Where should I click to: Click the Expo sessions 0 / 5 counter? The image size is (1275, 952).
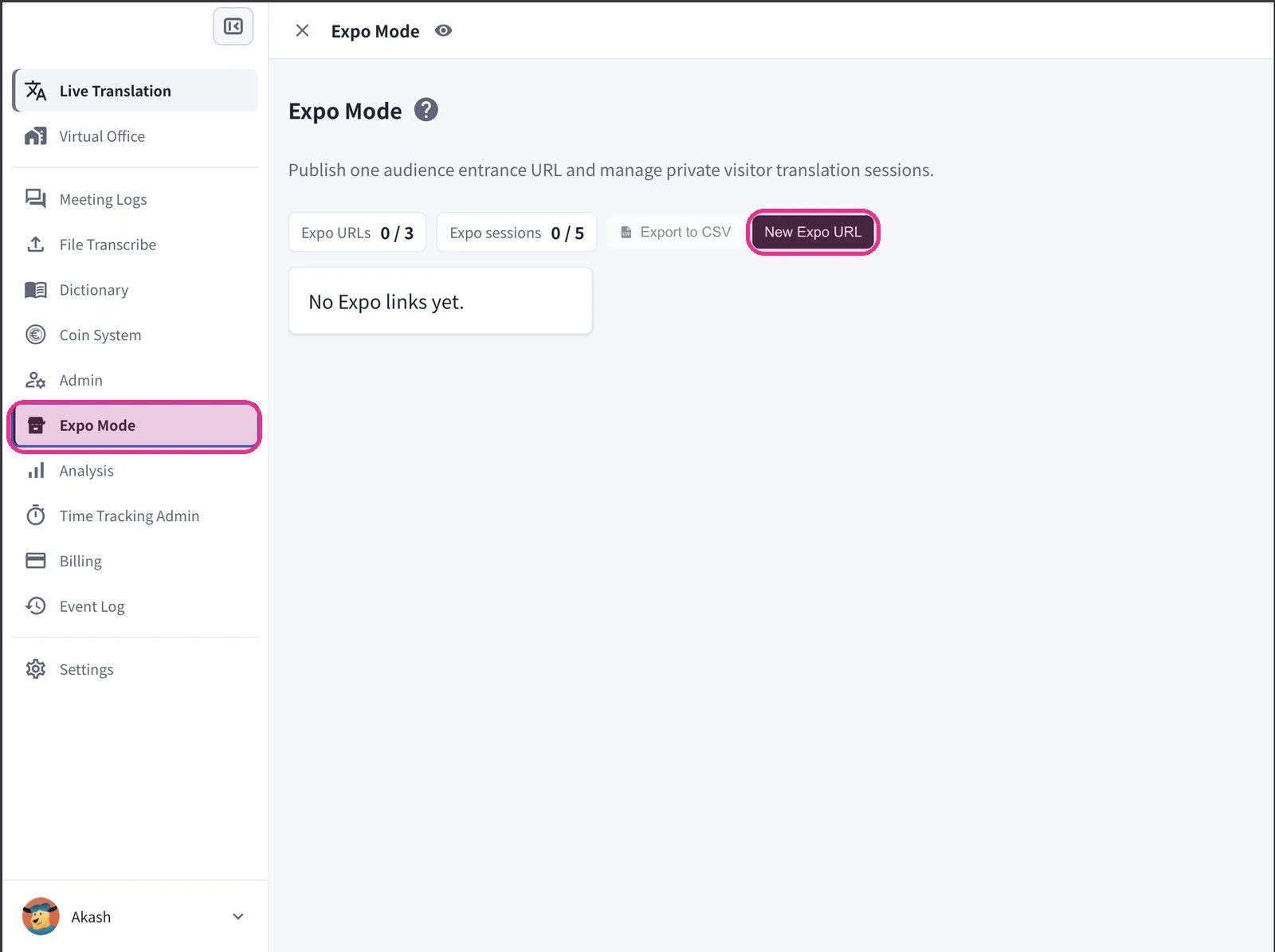tap(516, 233)
